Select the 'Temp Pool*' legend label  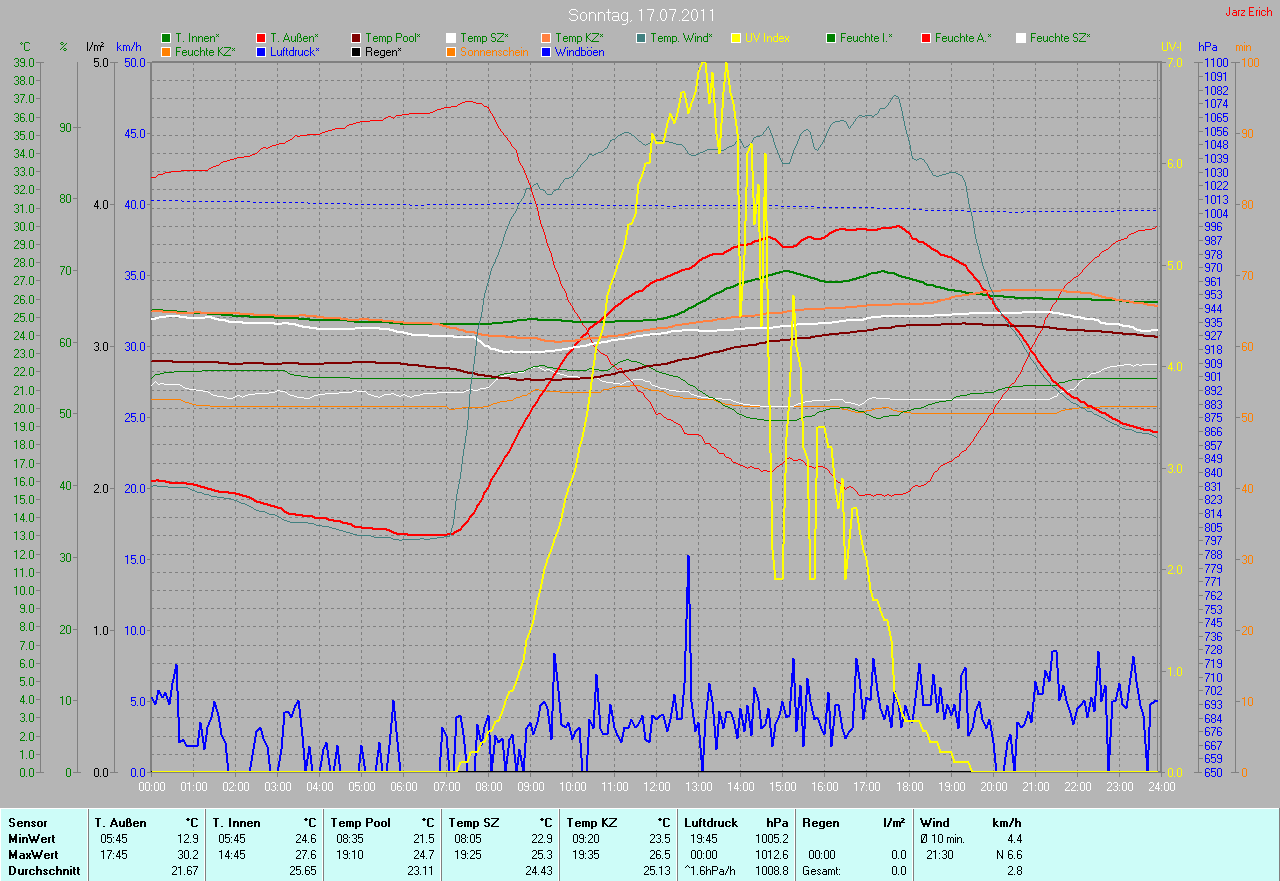tap(393, 38)
